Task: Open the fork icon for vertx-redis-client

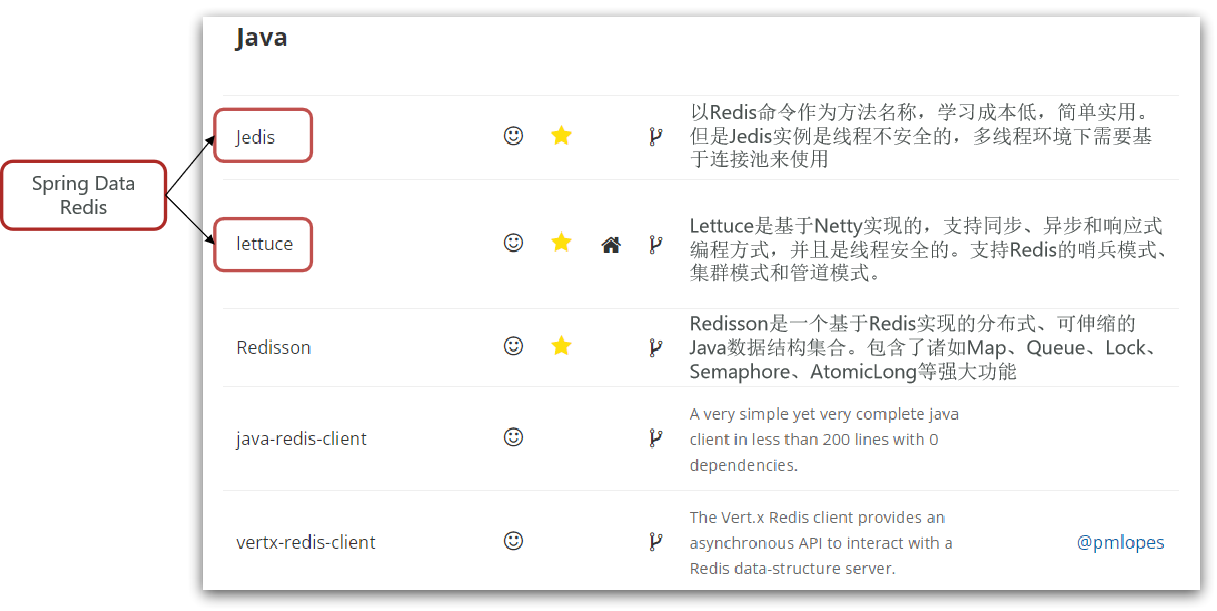Action: (x=655, y=543)
